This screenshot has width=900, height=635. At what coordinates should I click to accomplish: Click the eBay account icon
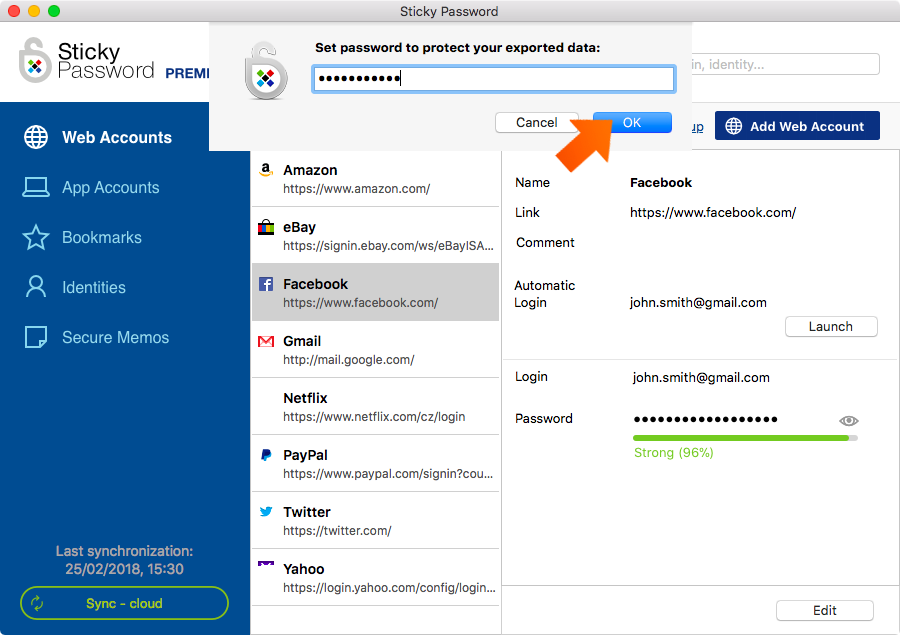coord(266,227)
